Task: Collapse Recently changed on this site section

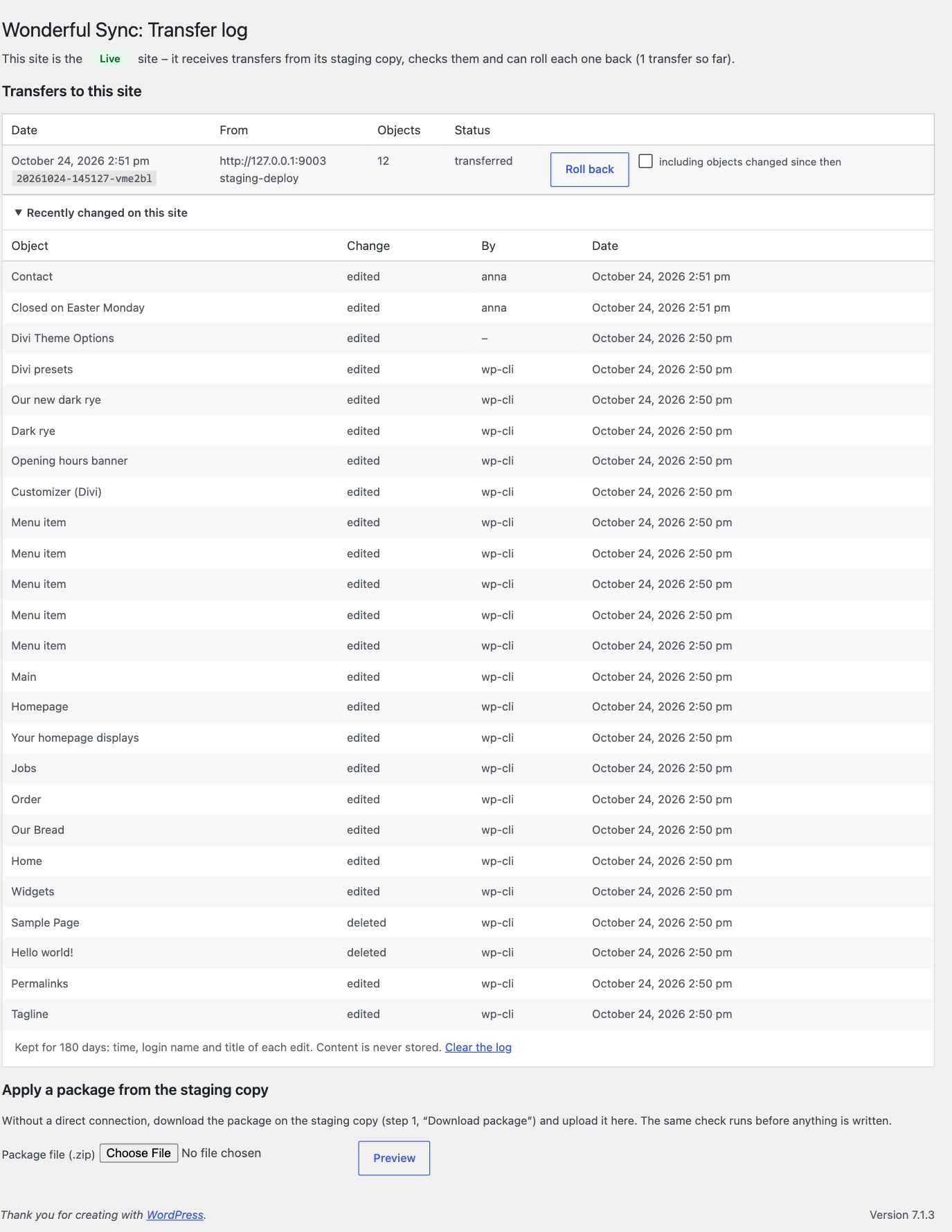Action: 100,213
